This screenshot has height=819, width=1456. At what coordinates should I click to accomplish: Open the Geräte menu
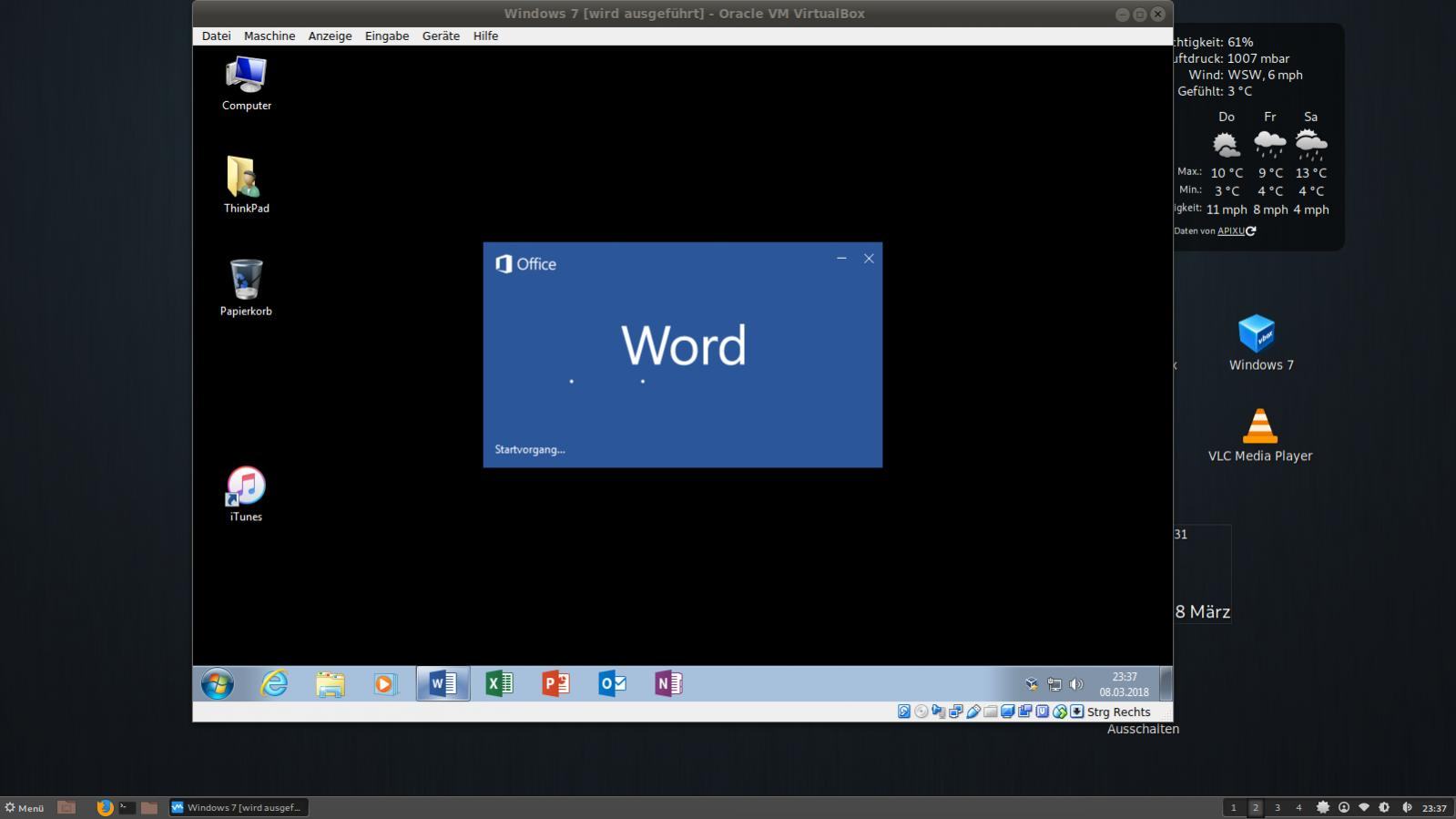tap(441, 36)
